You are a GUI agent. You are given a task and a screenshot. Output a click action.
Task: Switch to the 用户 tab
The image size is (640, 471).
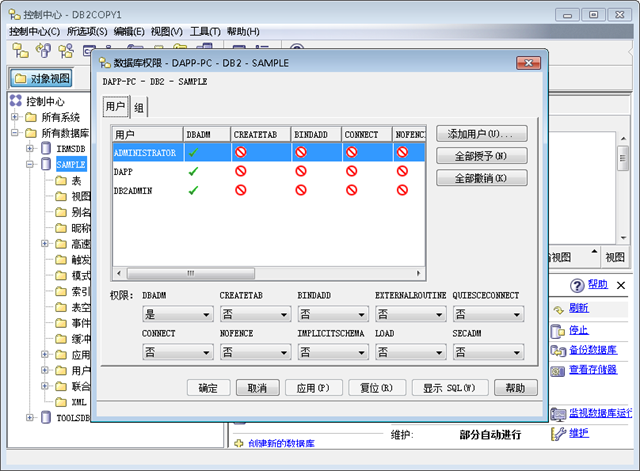[116, 107]
